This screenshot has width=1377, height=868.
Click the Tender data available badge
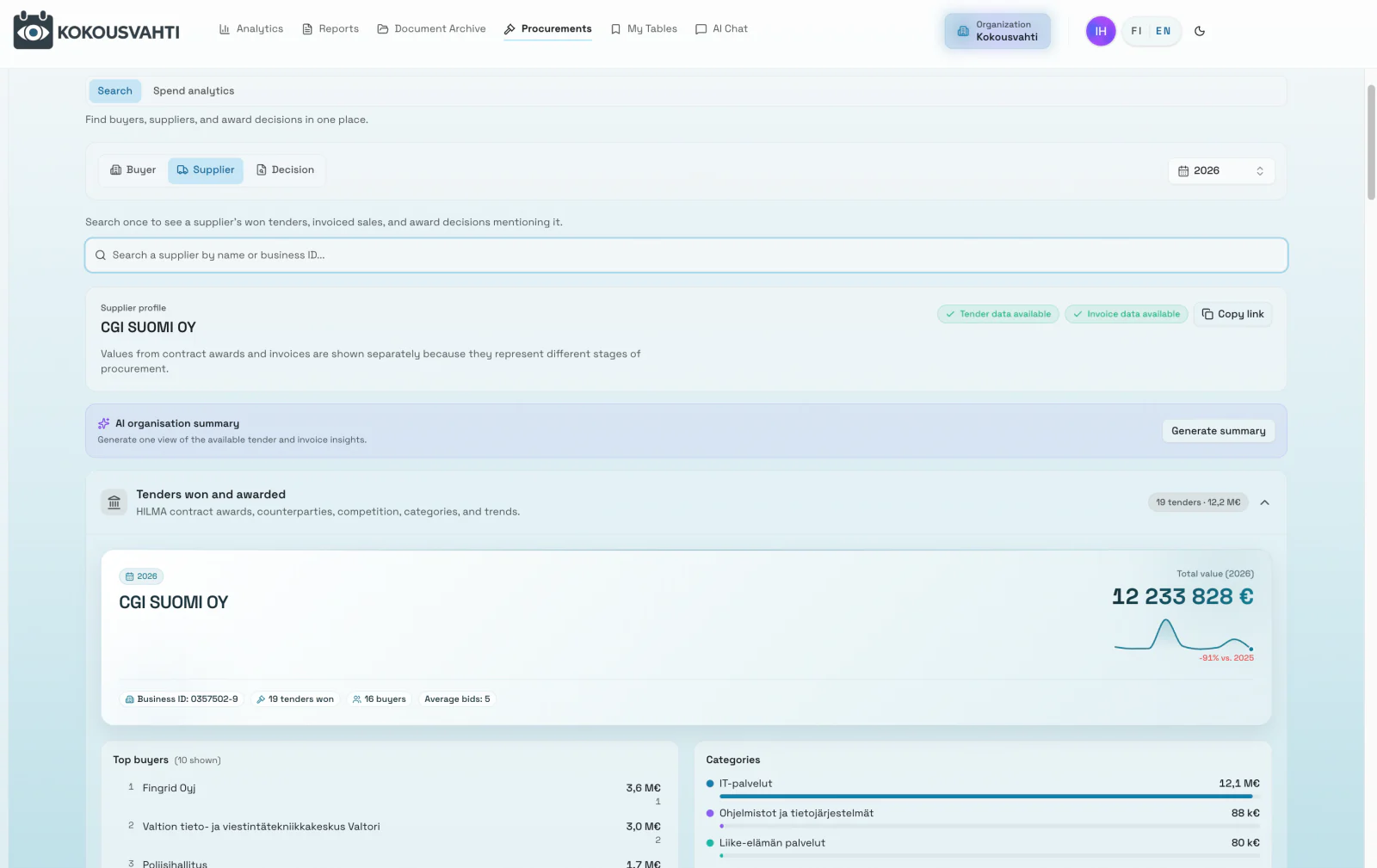coord(998,314)
